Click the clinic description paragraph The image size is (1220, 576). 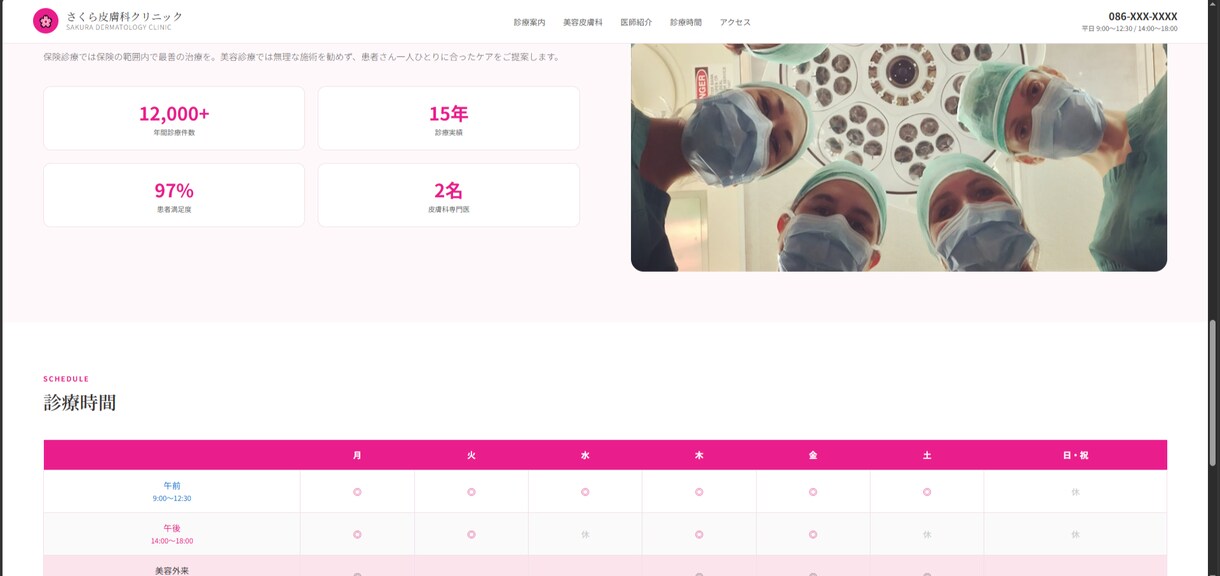[x=301, y=57]
